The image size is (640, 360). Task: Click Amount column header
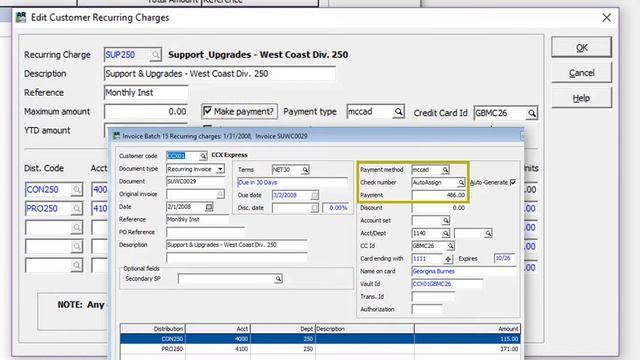tap(467, 329)
